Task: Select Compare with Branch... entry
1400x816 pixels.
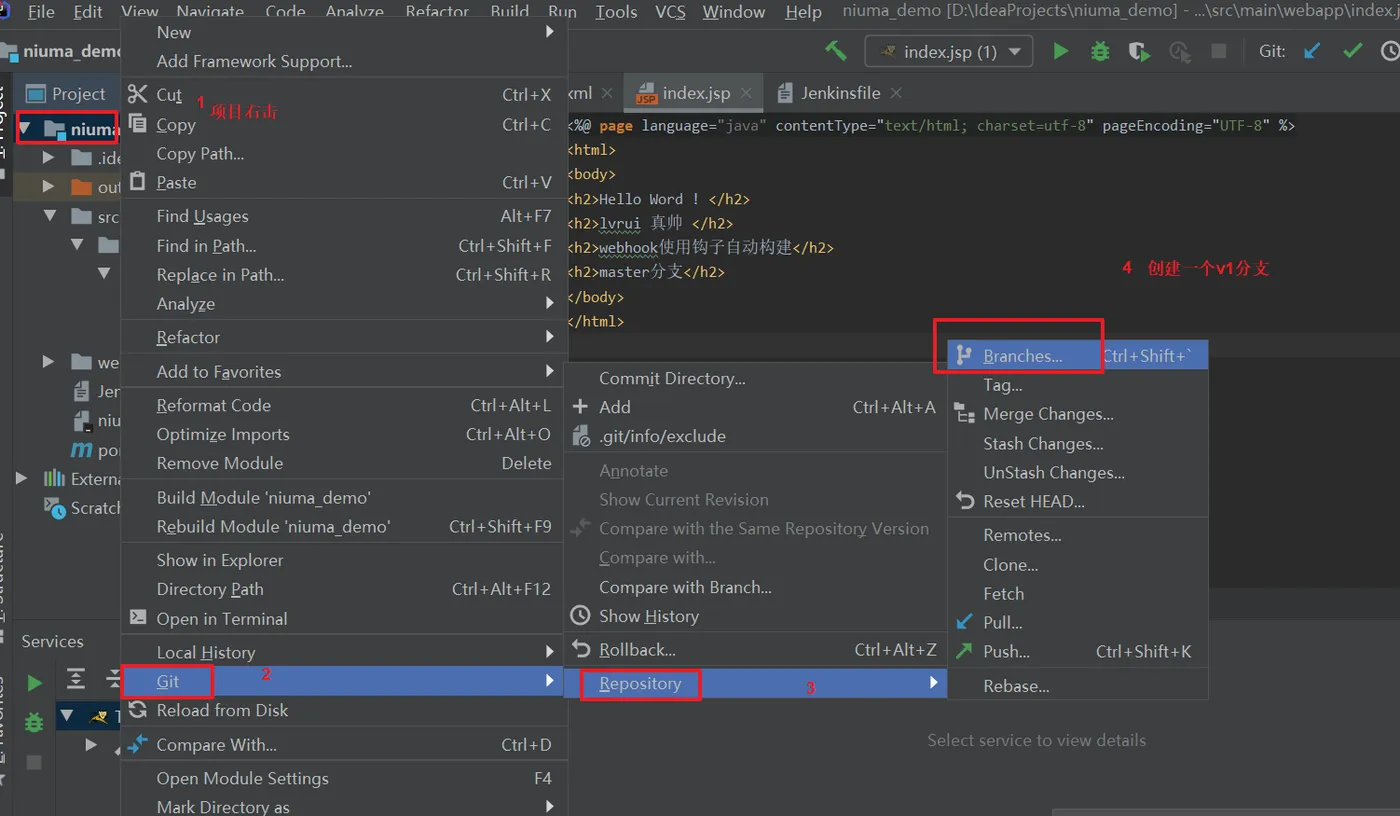Action: [x=755, y=587]
